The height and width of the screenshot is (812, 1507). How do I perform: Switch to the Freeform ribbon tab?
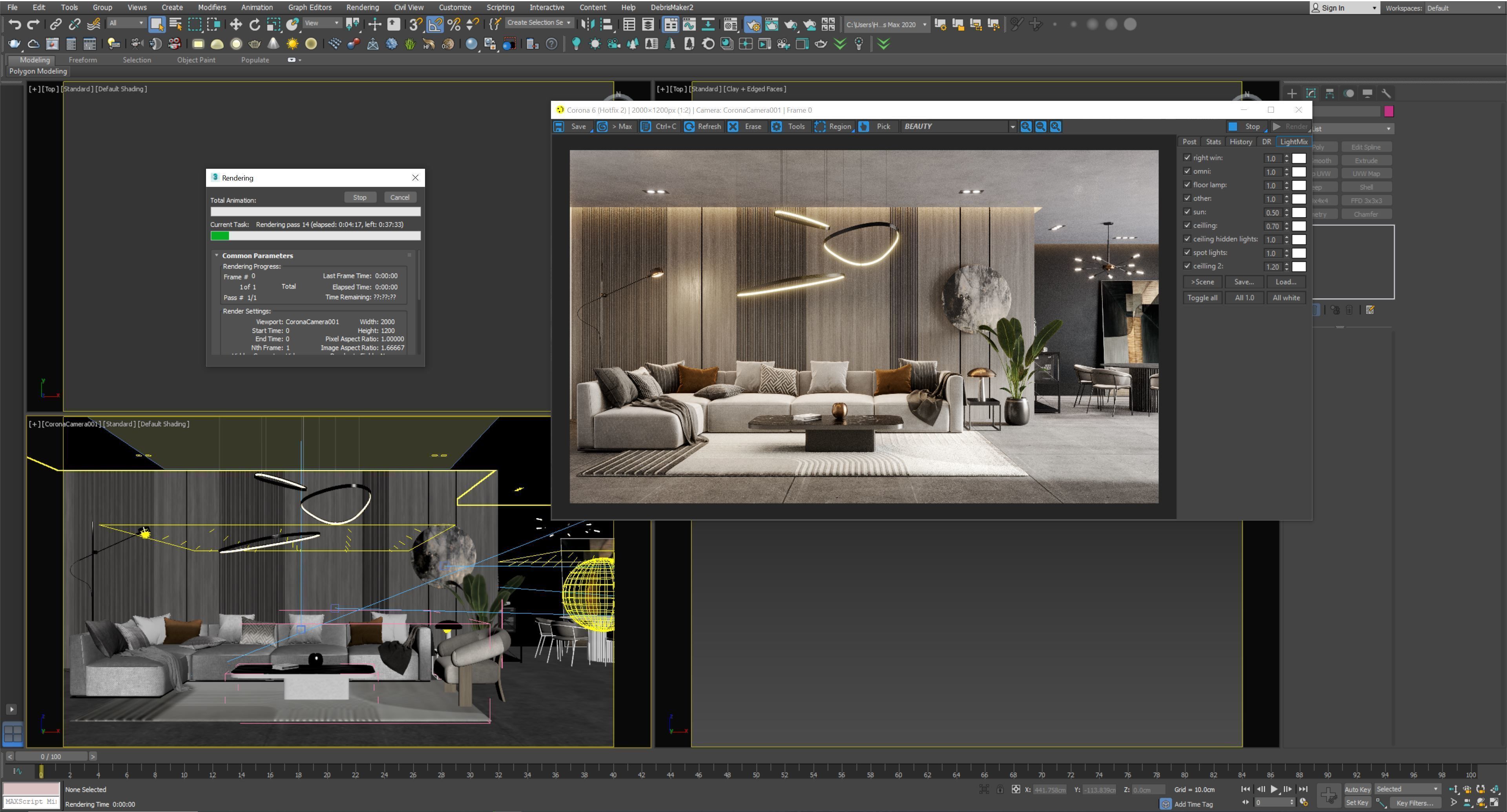pos(82,60)
